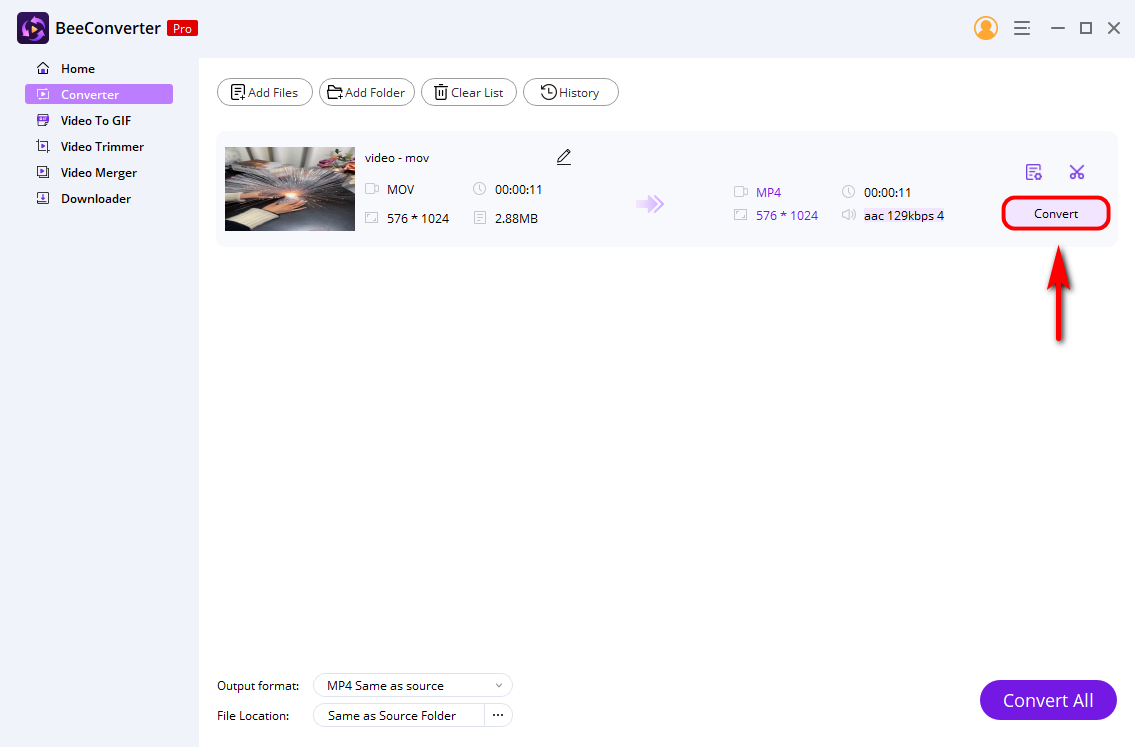The height and width of the screenshot is (747, 1135).
Task: Maximize the BeeConverter window
Action: [x=1086, y=28]
